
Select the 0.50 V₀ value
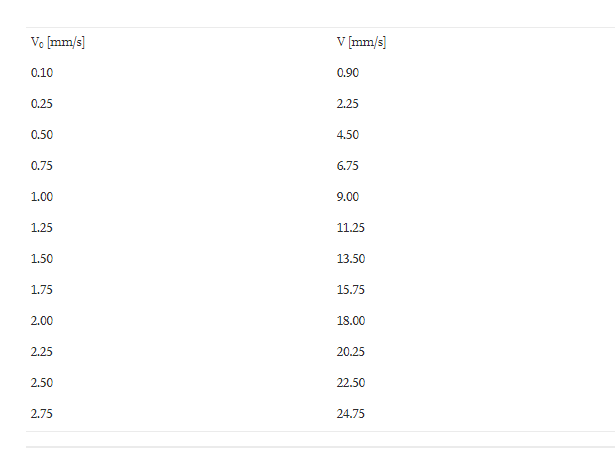pos(42,135)
